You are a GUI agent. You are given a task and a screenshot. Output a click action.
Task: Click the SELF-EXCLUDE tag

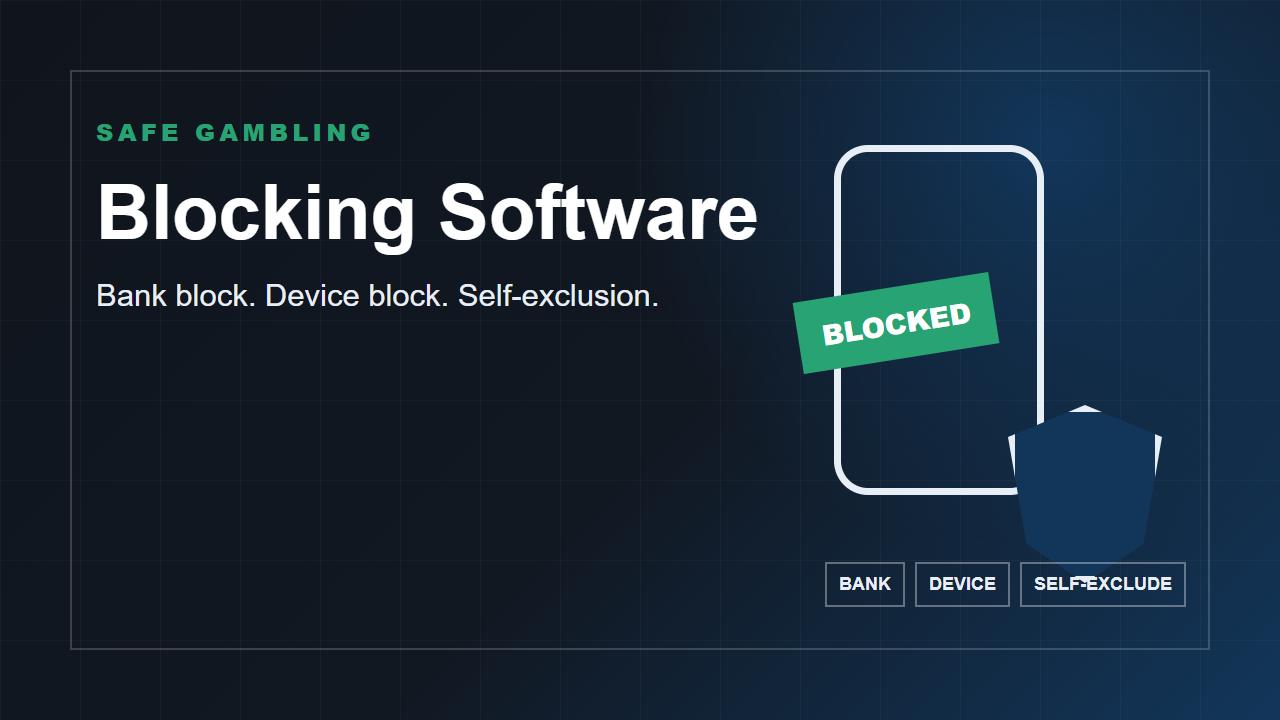[1103, 584]
